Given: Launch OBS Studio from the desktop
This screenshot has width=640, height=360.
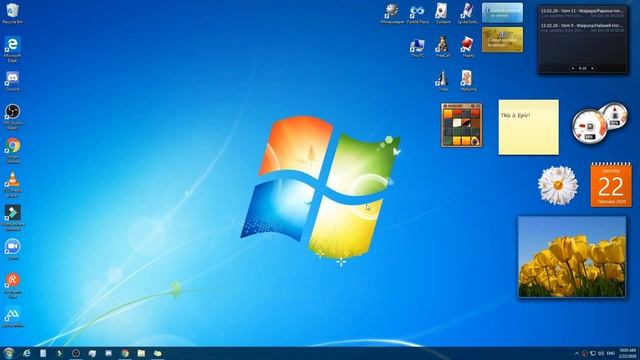Looking at the screenshot, I should [x=12, y=117].
